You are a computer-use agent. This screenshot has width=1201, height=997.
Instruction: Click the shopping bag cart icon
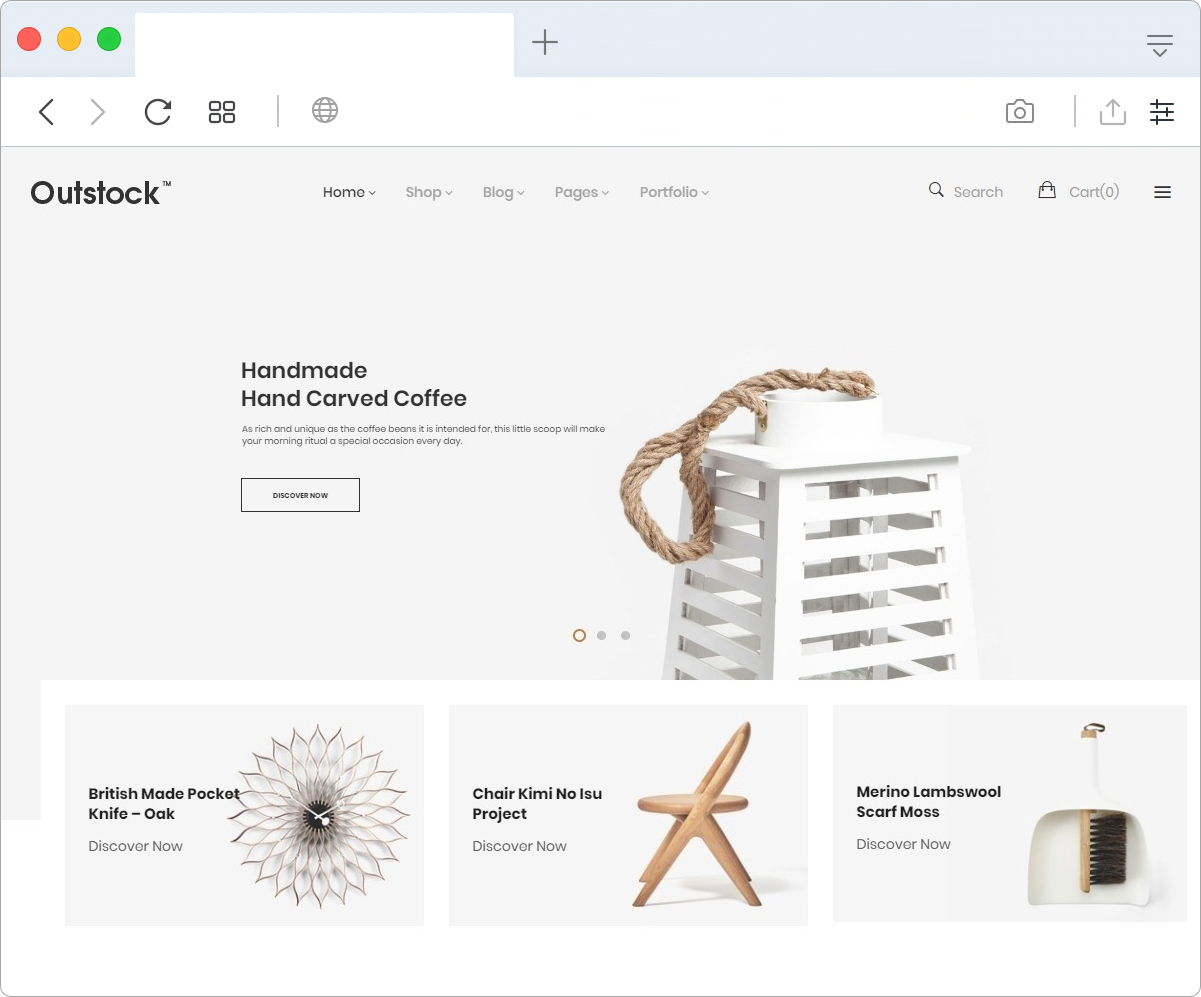coord(1047,190)
